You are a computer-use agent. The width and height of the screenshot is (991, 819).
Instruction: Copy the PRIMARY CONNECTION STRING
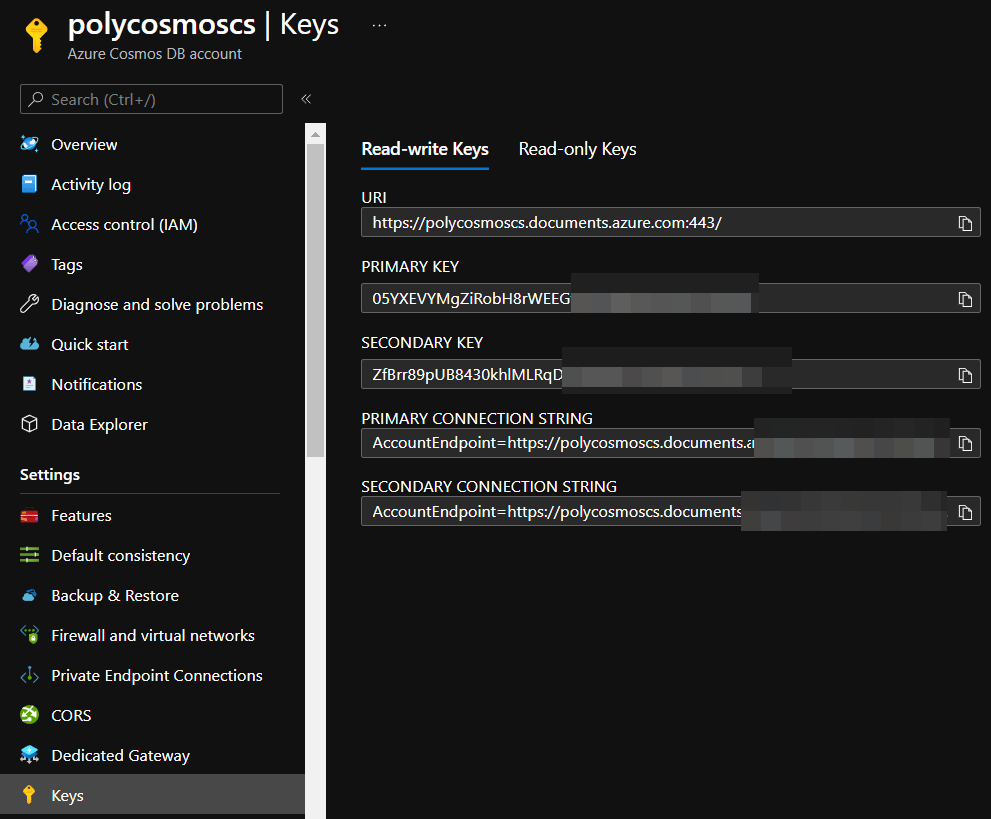(x=965, y=443)
